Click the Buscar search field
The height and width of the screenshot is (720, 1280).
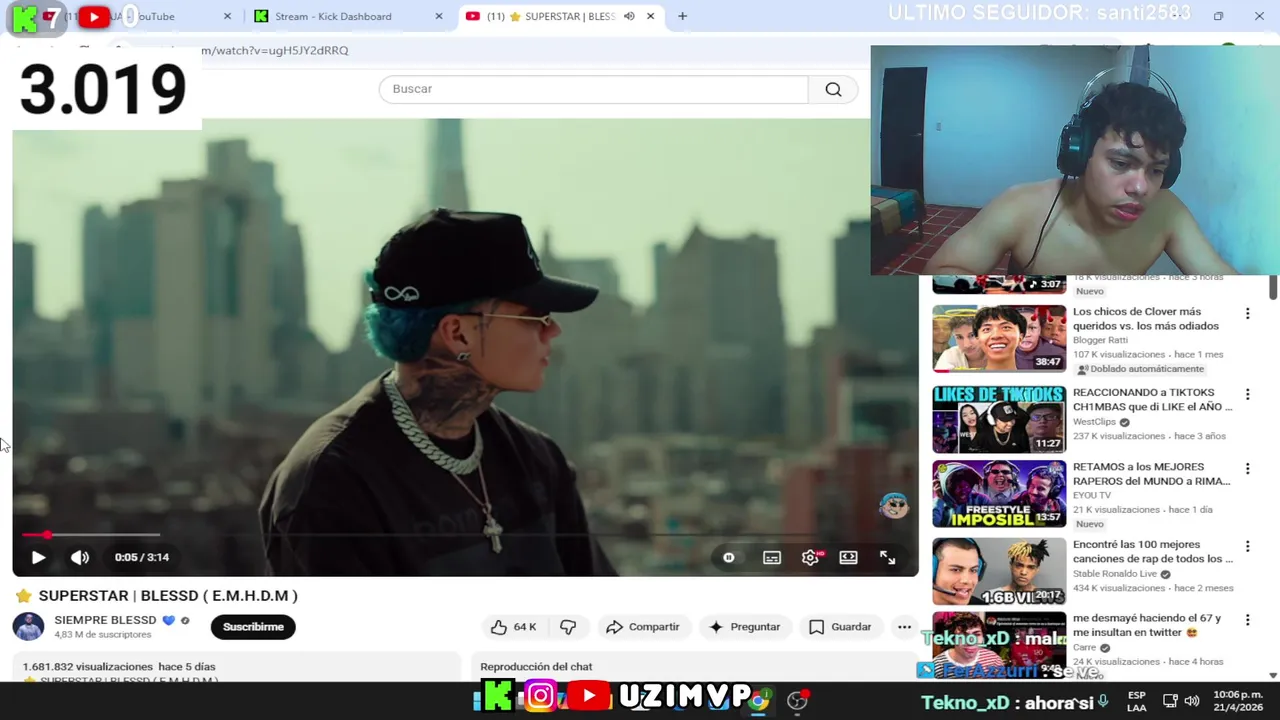(593, 89)
